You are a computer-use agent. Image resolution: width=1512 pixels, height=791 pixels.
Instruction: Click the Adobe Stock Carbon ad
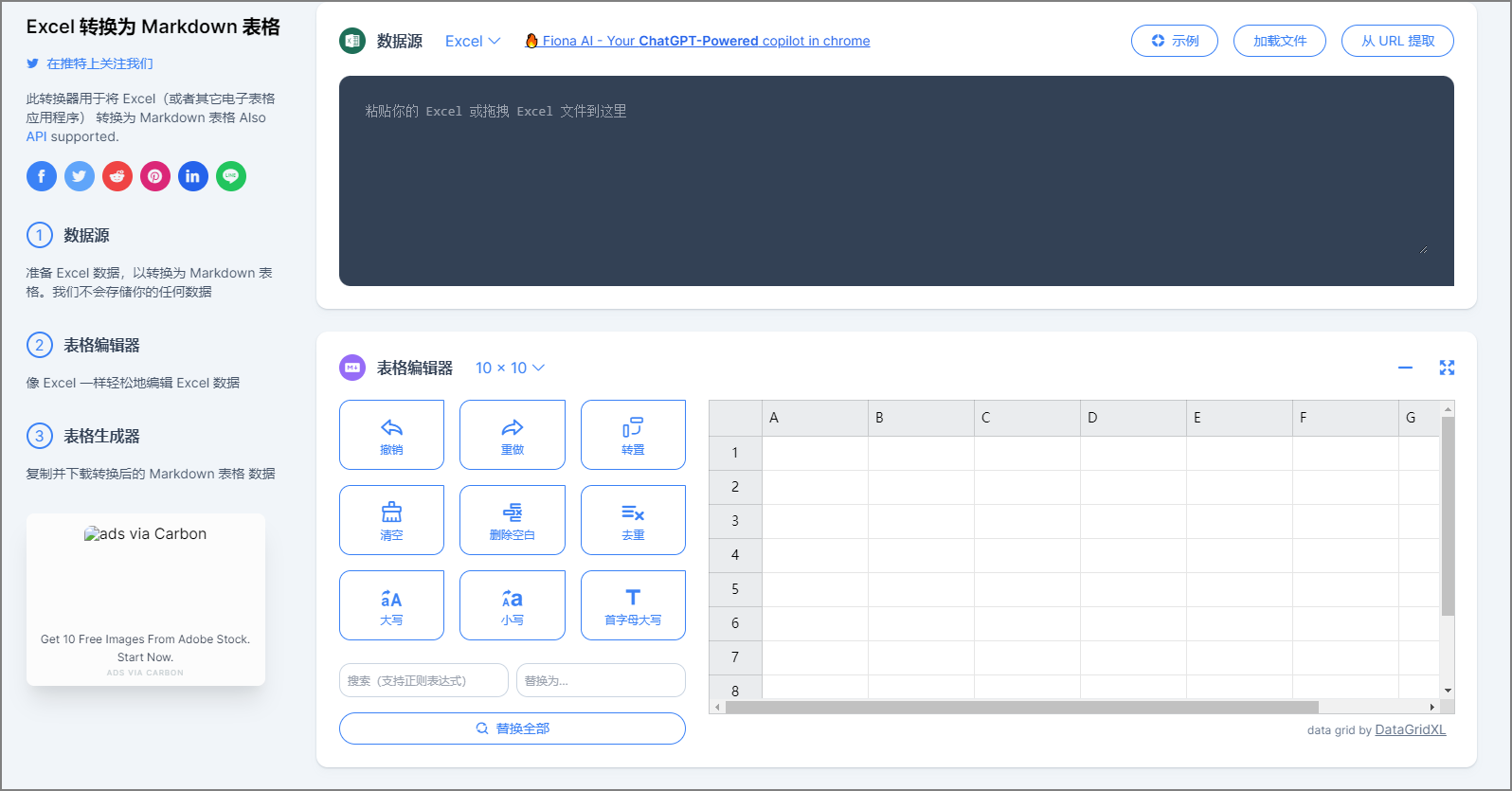(x=146, y=600)
